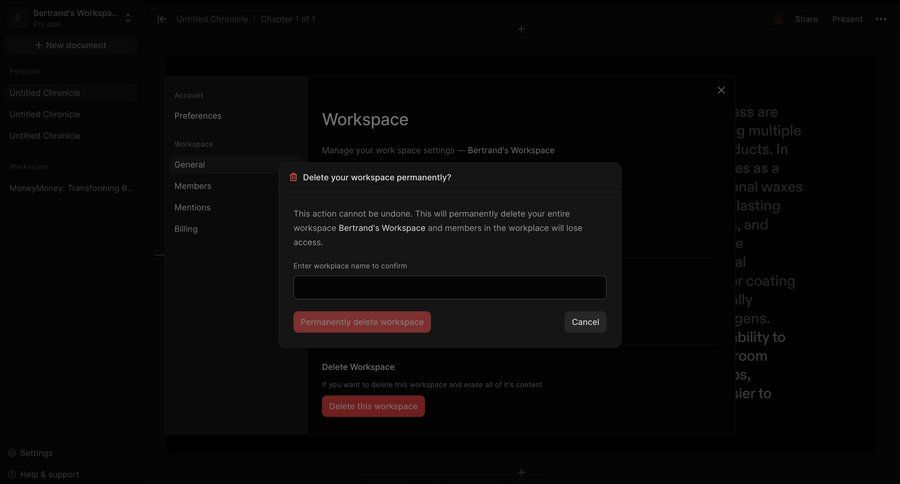Collapse sidebar with arrow icon
This screenshot has height=484, width=900.
[x=162, y=19]
